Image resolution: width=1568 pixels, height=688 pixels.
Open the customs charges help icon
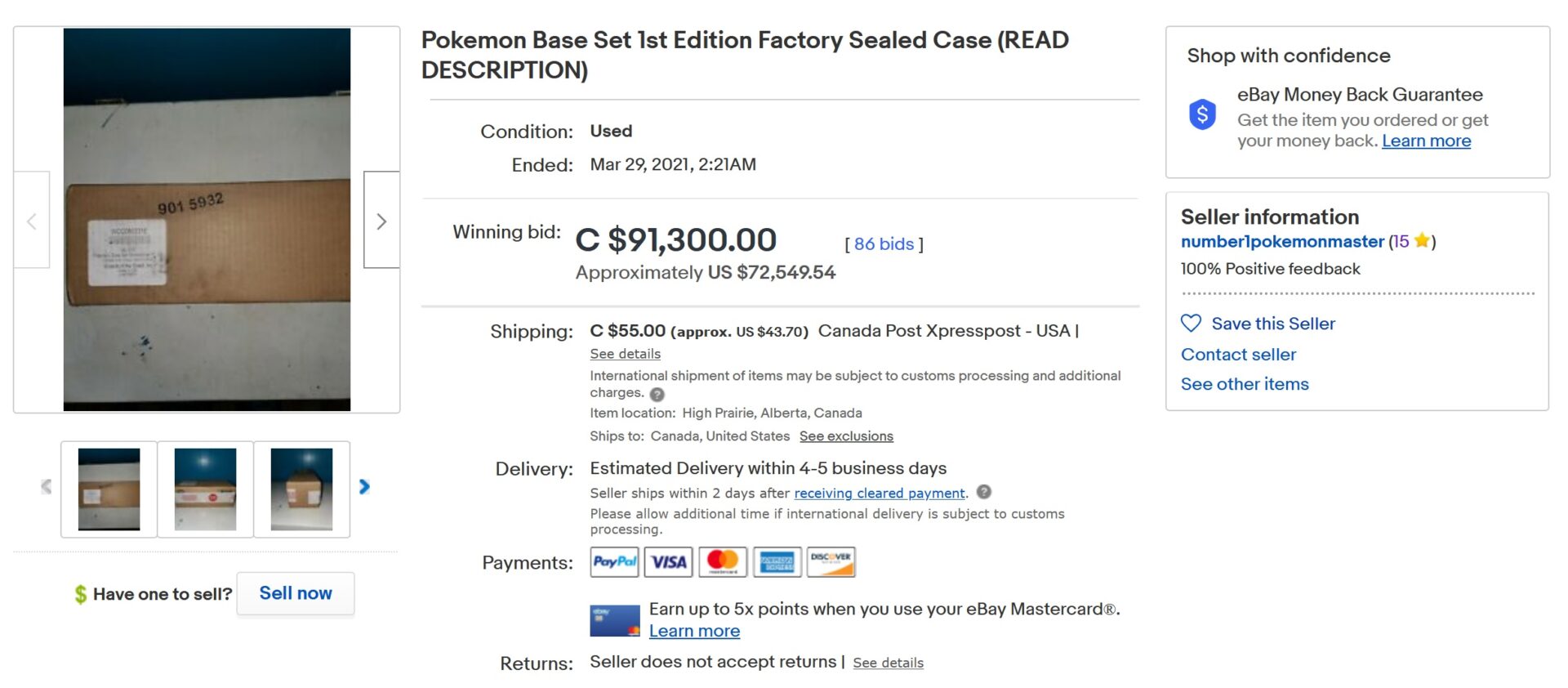658,394
